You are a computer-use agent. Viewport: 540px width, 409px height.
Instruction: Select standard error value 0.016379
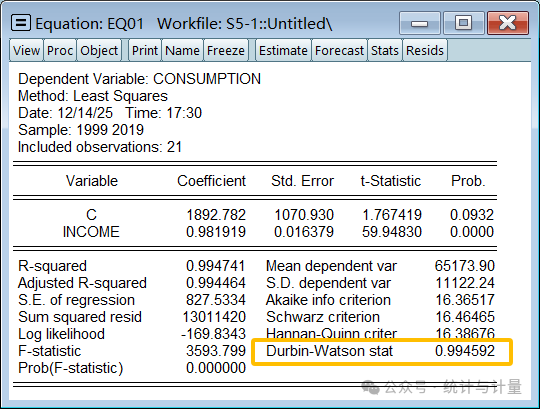[304, 232]
